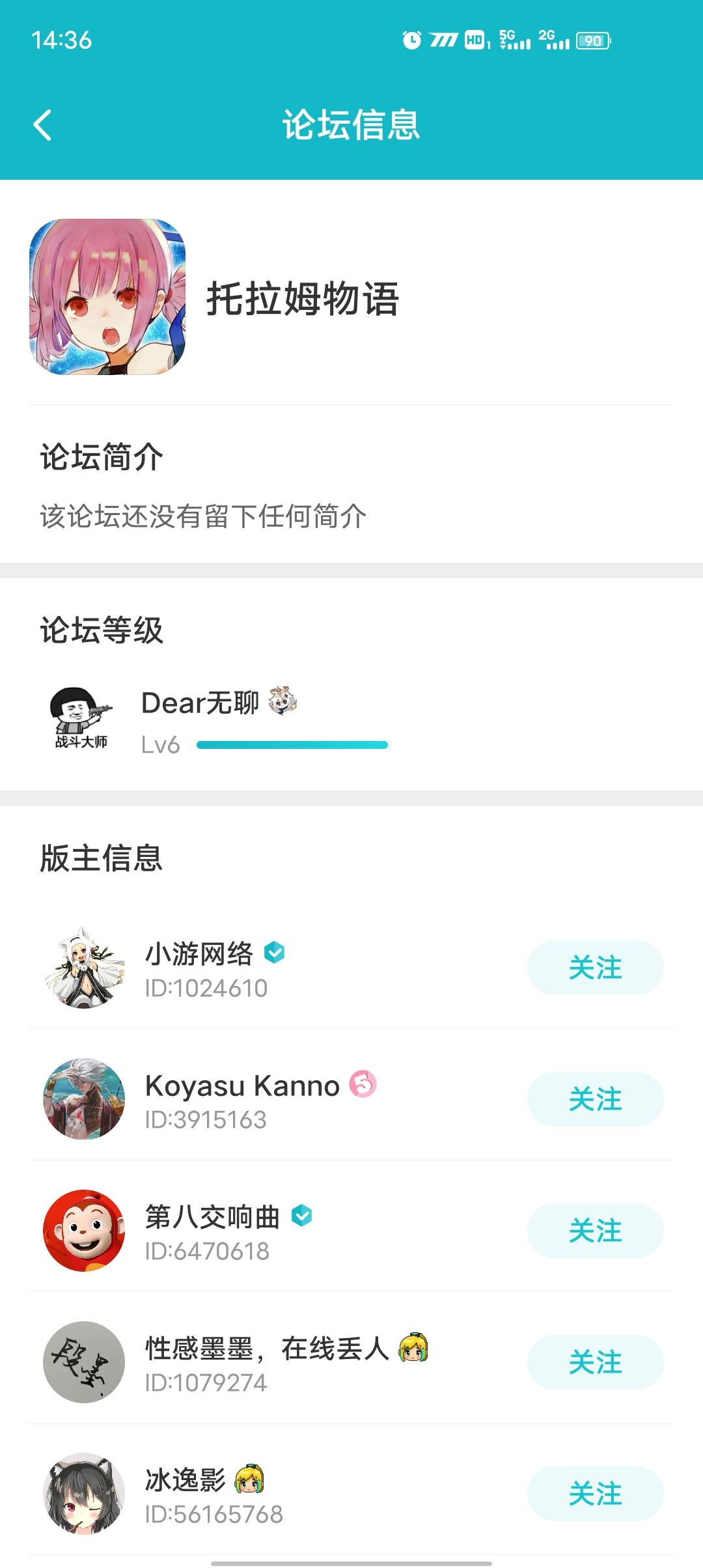
Task: Click 关注 button for 性感墨墨，在线丢人
Action: click(x=595, y=1362)
